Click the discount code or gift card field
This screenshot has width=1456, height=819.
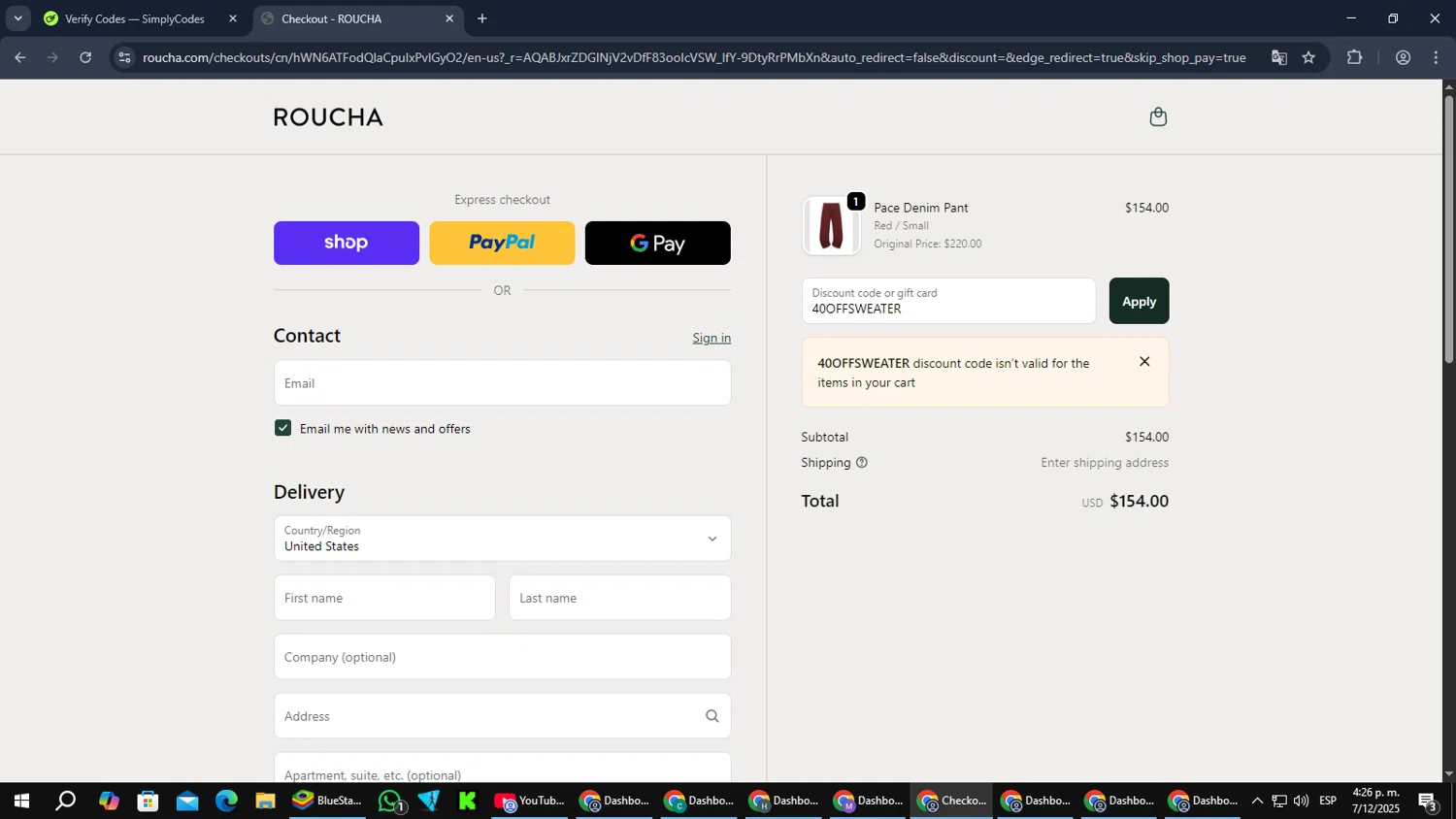tap(948, 301)
